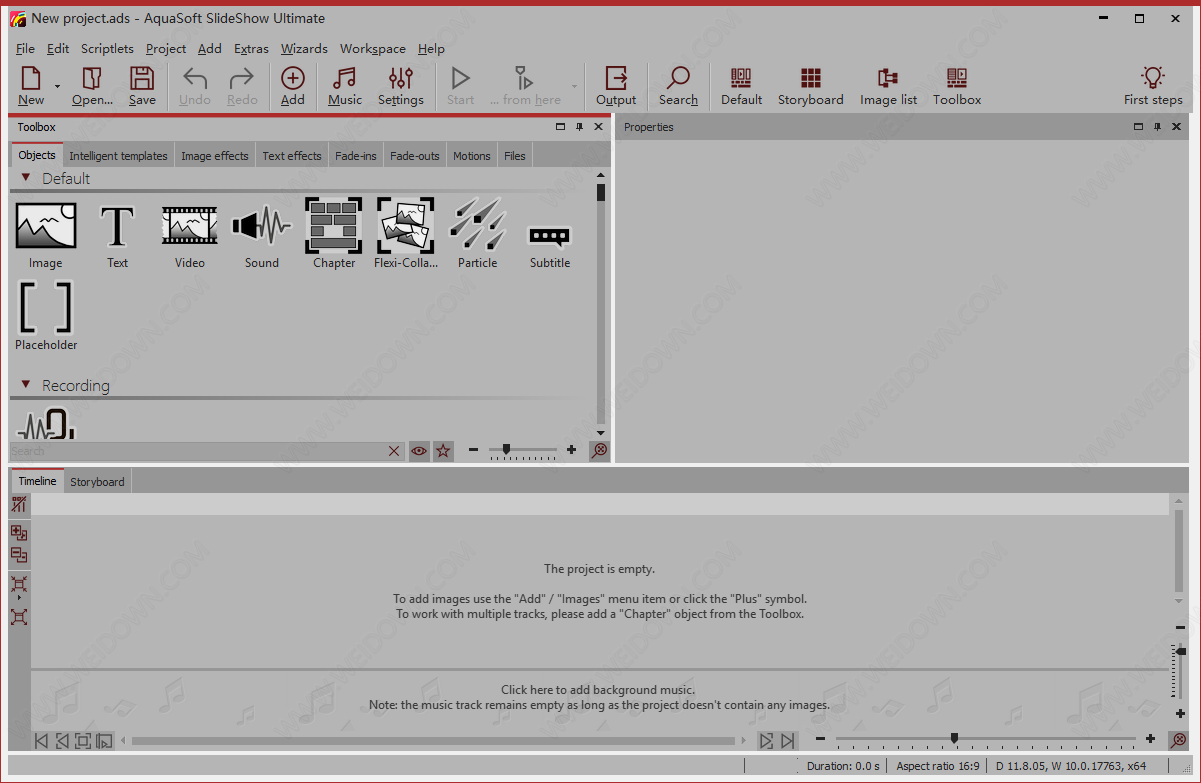Viewport: 1201px width, 783px height.
Task: Start the slideshow playback
Action: (460, 86)
